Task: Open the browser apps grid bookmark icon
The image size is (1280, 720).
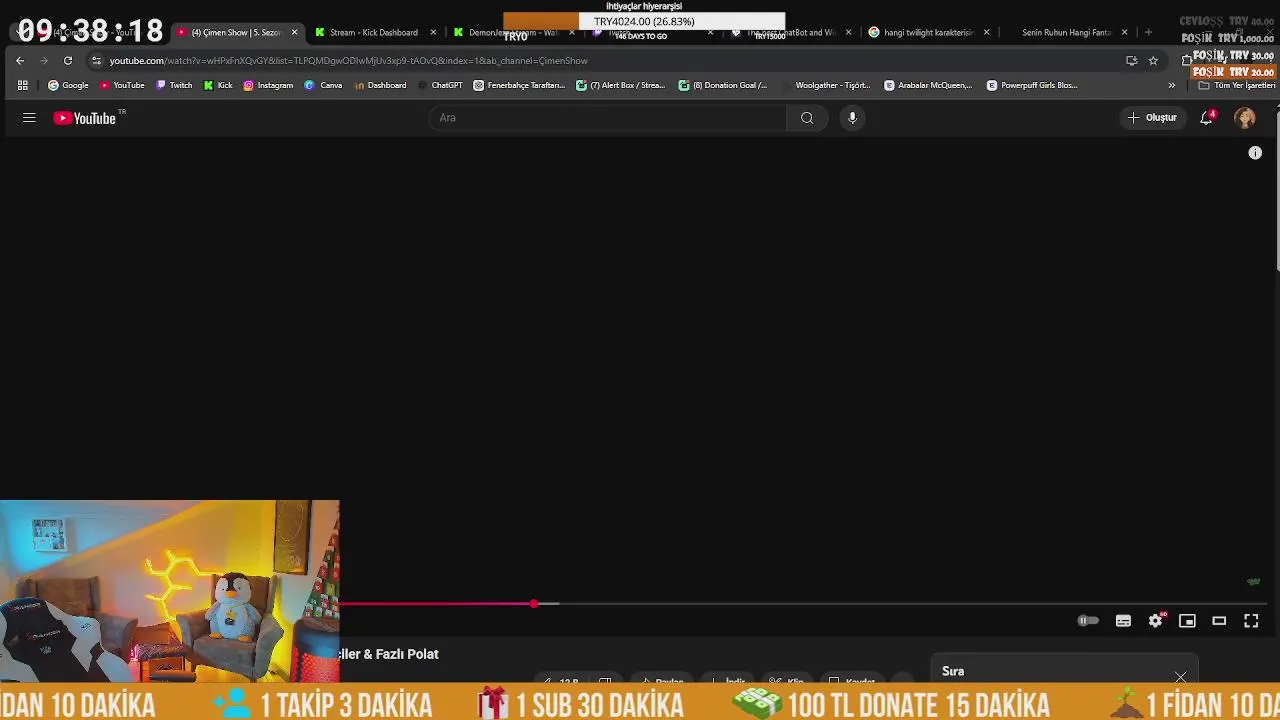Action: (23, 85)
